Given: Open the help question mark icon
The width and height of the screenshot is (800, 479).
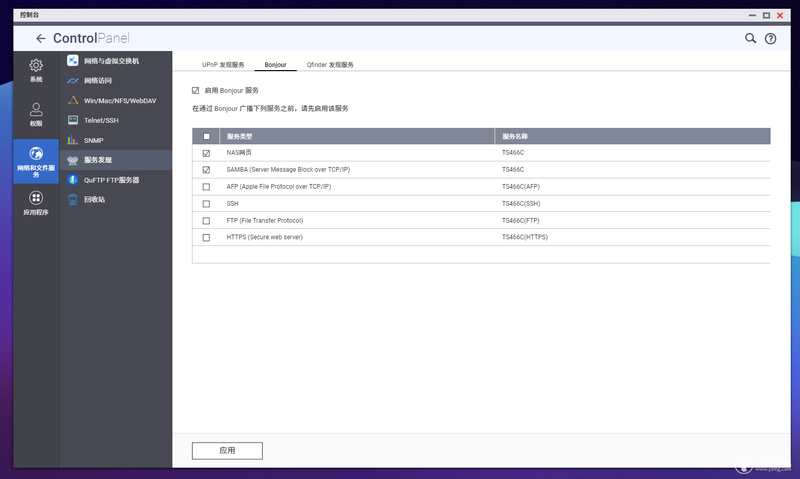Looking at the screenshot, I should (x=770, y=38).
